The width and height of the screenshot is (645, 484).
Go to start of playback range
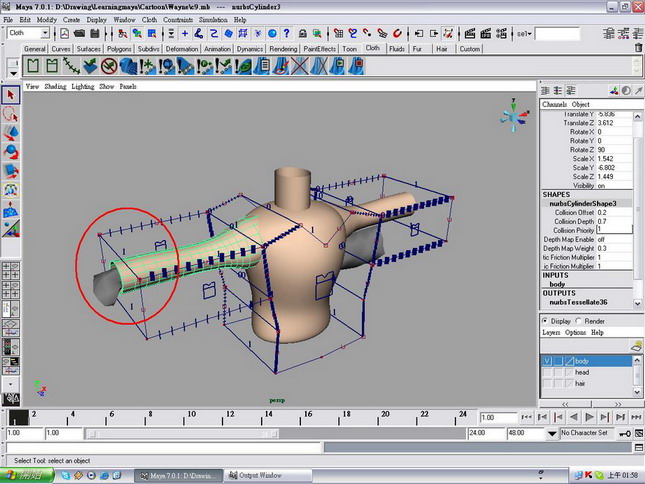pos(527,417)
